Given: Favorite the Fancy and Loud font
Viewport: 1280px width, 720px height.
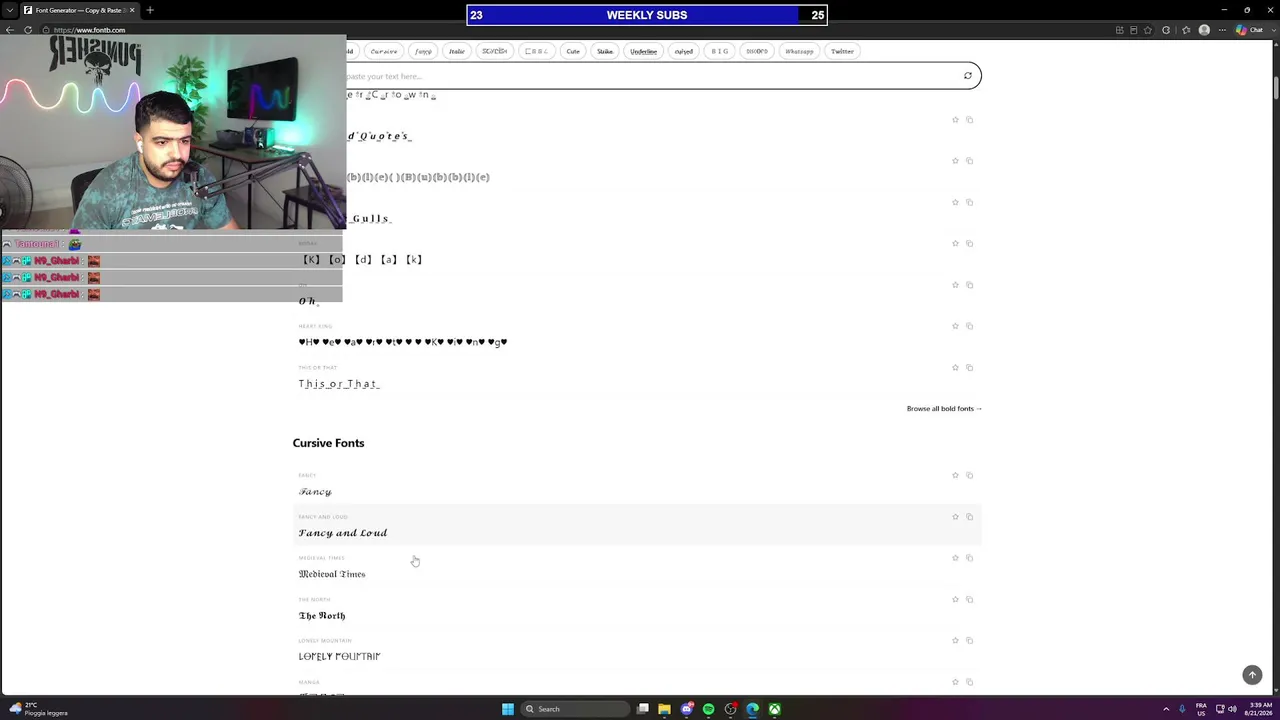Looking at the screenshot, I should pos(955,517).
